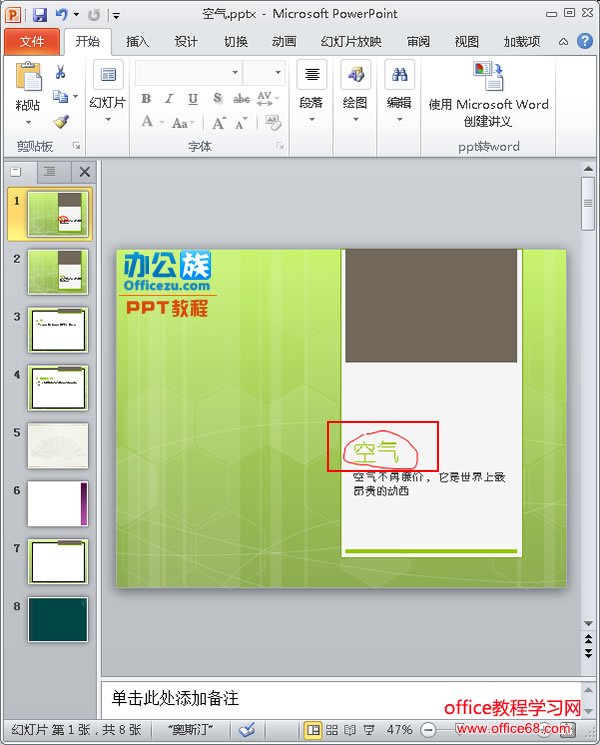
Task: Click the New Slide icon
Action: click(x=108, y=75)
